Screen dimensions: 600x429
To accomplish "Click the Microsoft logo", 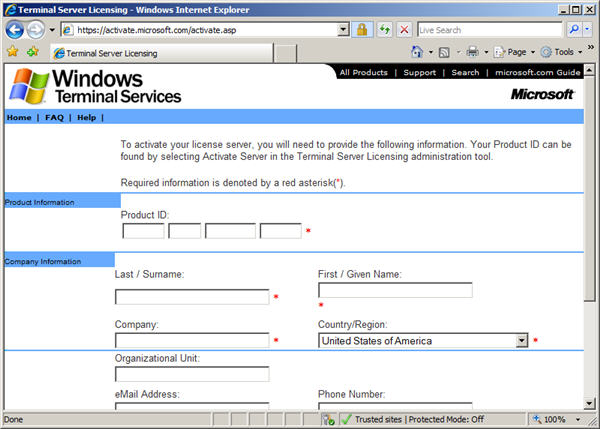I will pyautogui.click(x=542, y=94).
